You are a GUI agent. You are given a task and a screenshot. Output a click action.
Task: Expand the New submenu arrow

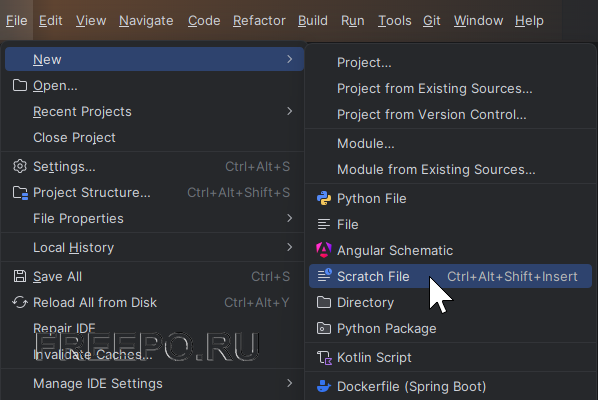pyautogui.click(x=289, y=59)
